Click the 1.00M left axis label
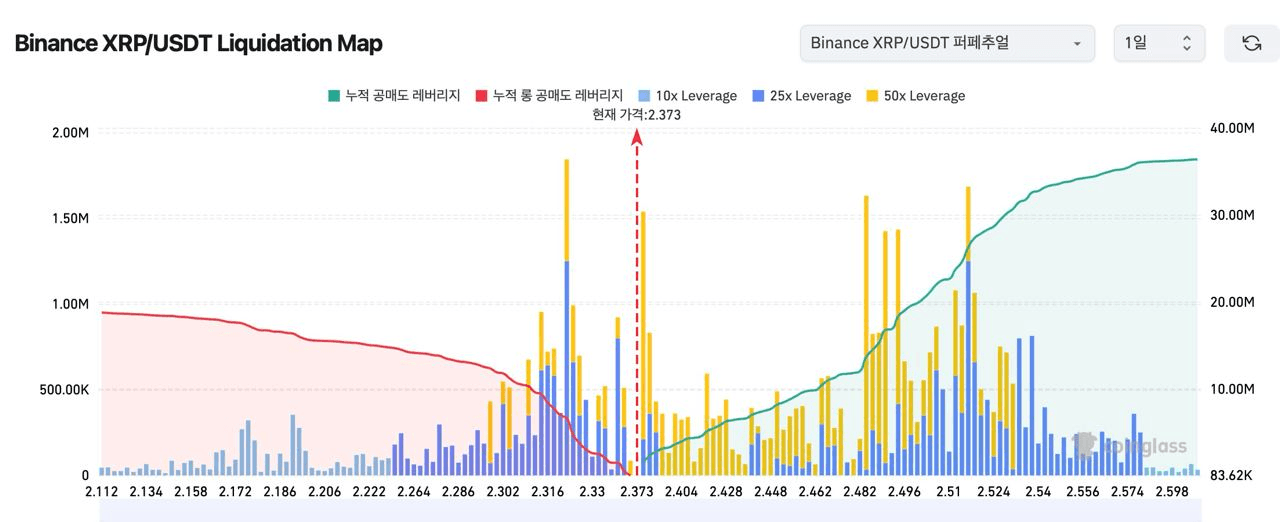Viewport: 1280px width, 522px height. tap(69, 304)
